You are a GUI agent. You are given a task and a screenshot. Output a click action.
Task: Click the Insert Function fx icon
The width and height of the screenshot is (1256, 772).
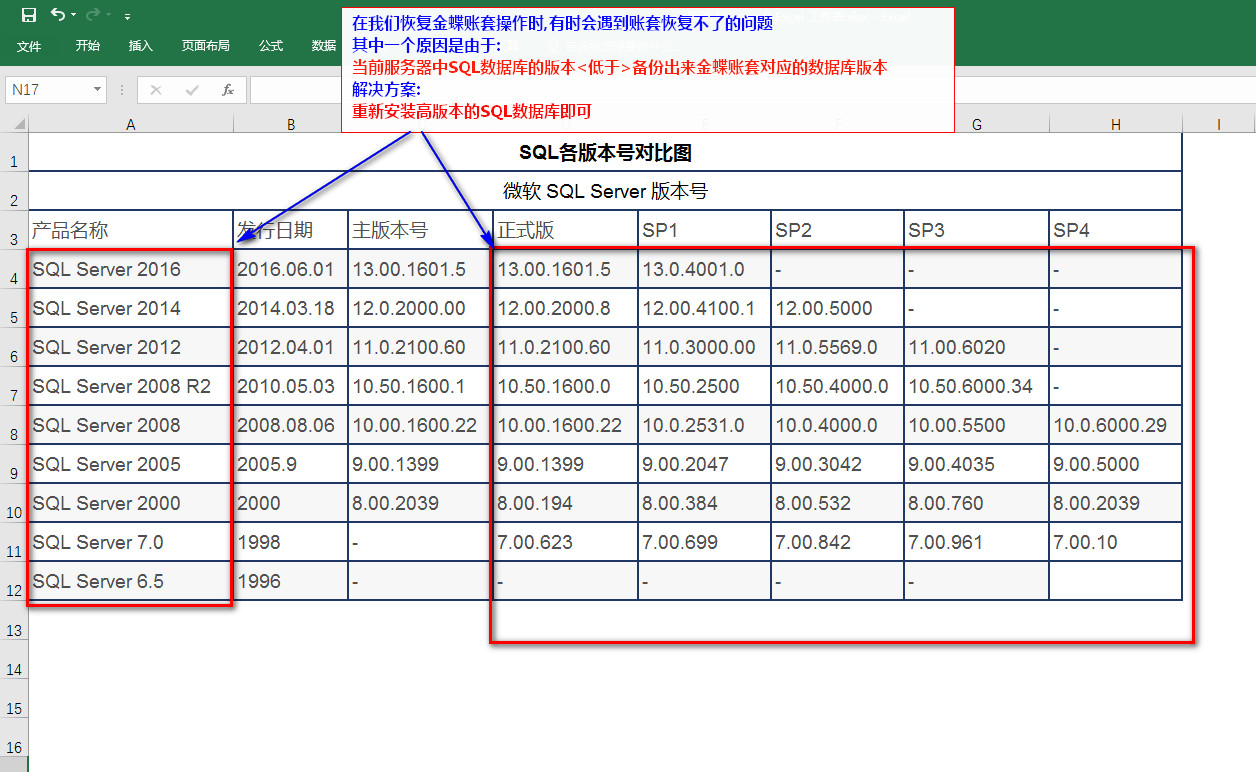[x=227, y=90]
